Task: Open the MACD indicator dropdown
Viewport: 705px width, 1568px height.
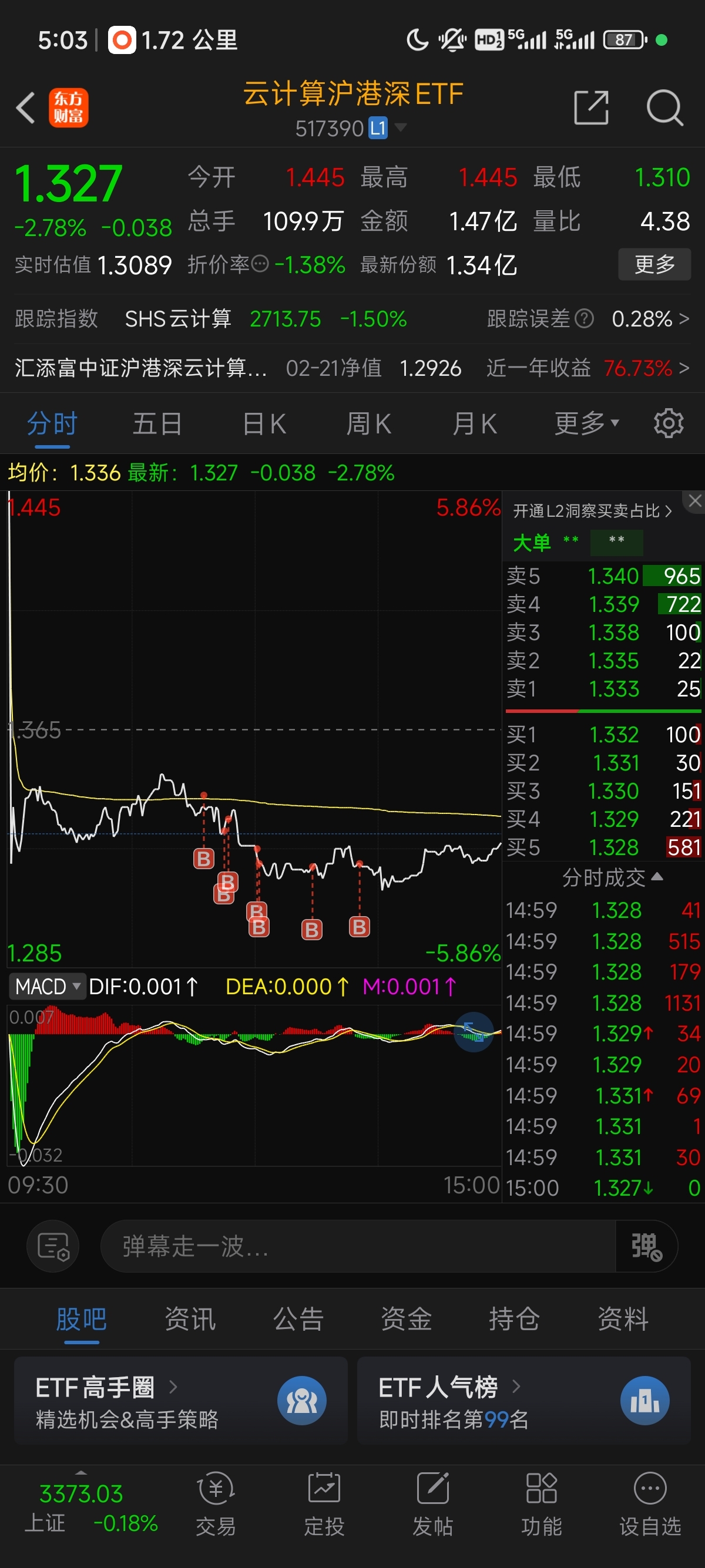Action: (47, 986)
